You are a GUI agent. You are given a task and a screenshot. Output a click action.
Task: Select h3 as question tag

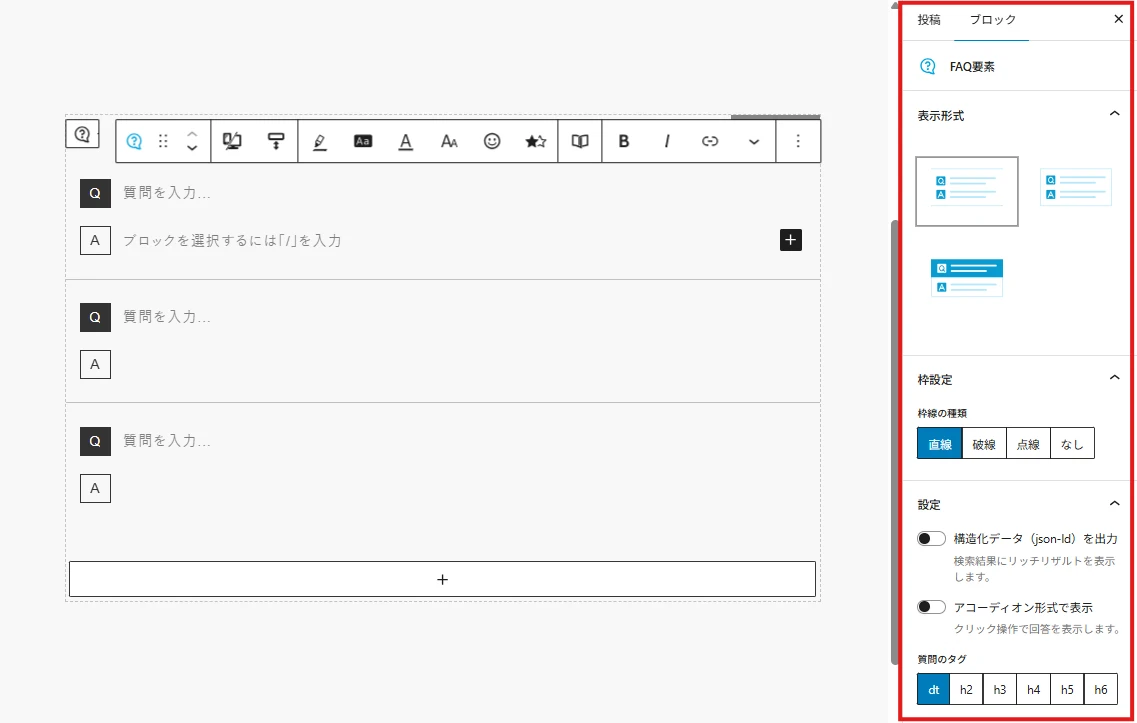pos(1000,690)
